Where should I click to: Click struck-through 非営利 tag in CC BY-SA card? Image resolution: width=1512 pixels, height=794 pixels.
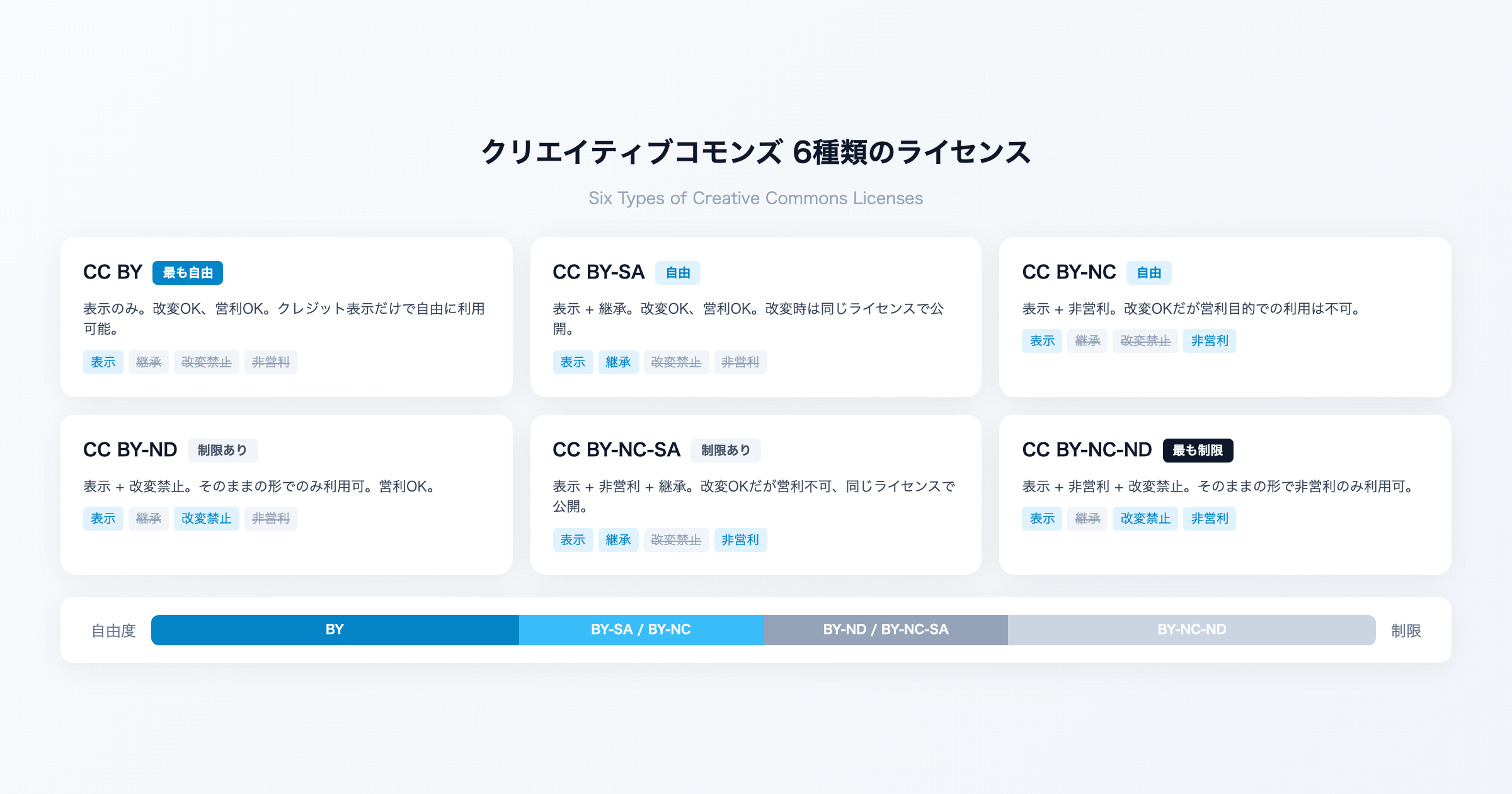click(x=740, y=362)
